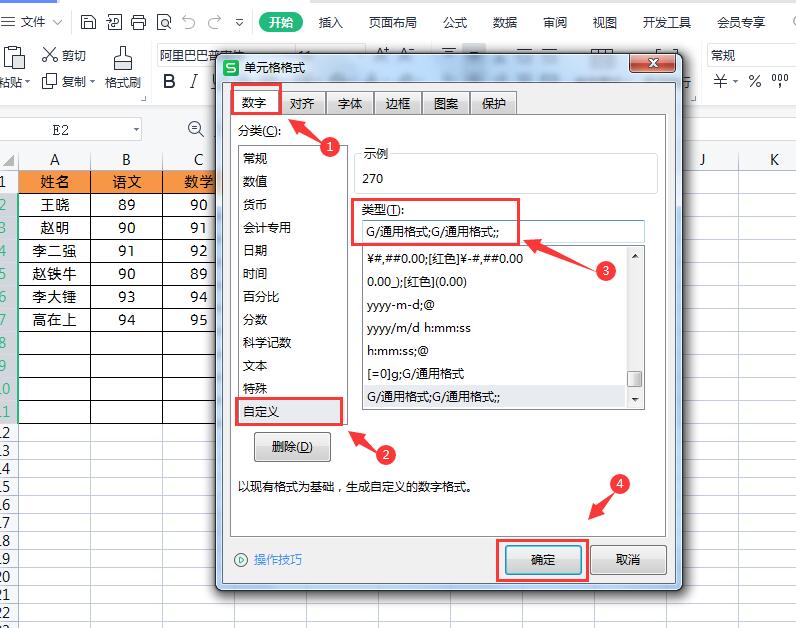Select the 数字 tab in dialog
Image resolution: width=796 pixels, height=628 pixels.
(x=254, y=103)
